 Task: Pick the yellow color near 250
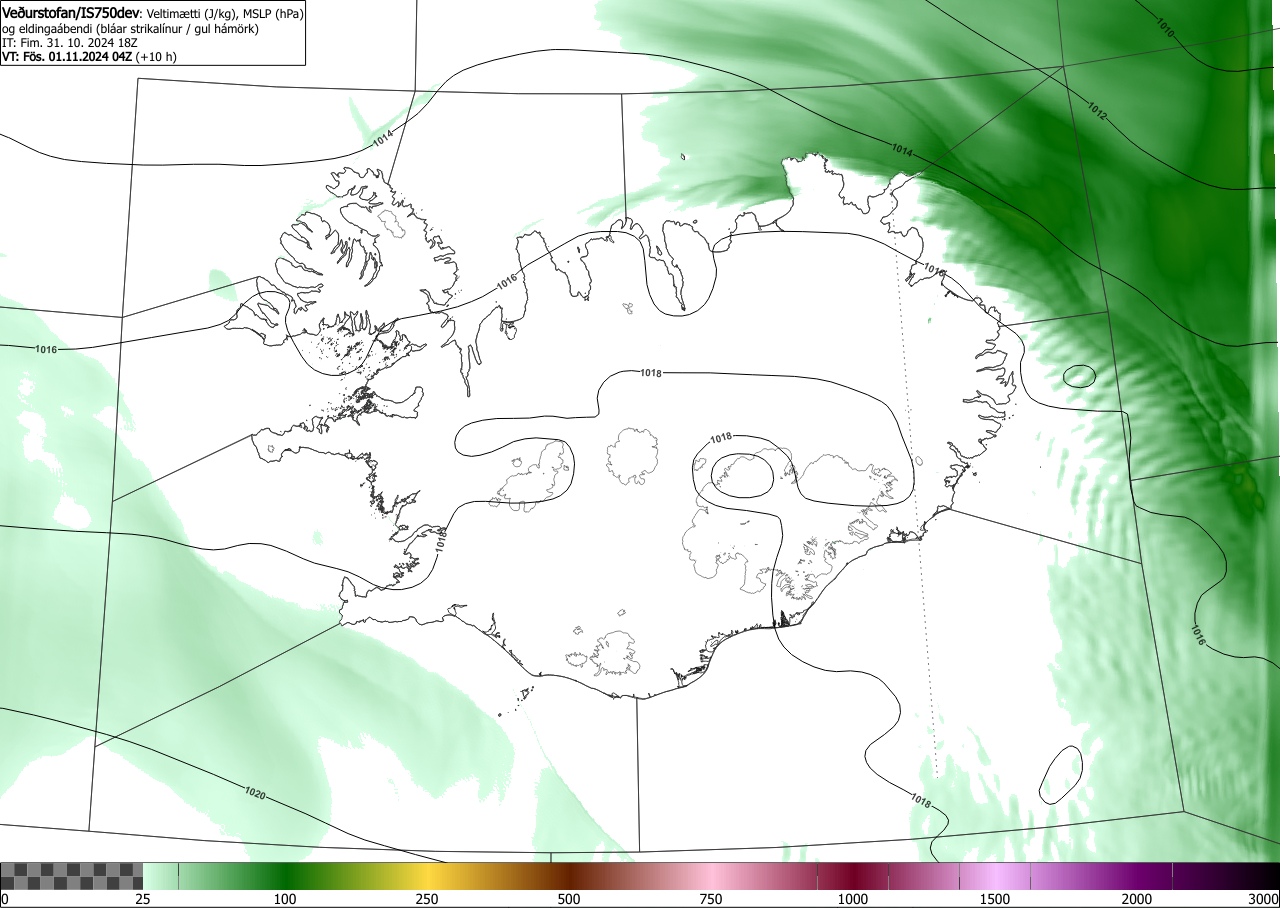(x=427, y=876)
